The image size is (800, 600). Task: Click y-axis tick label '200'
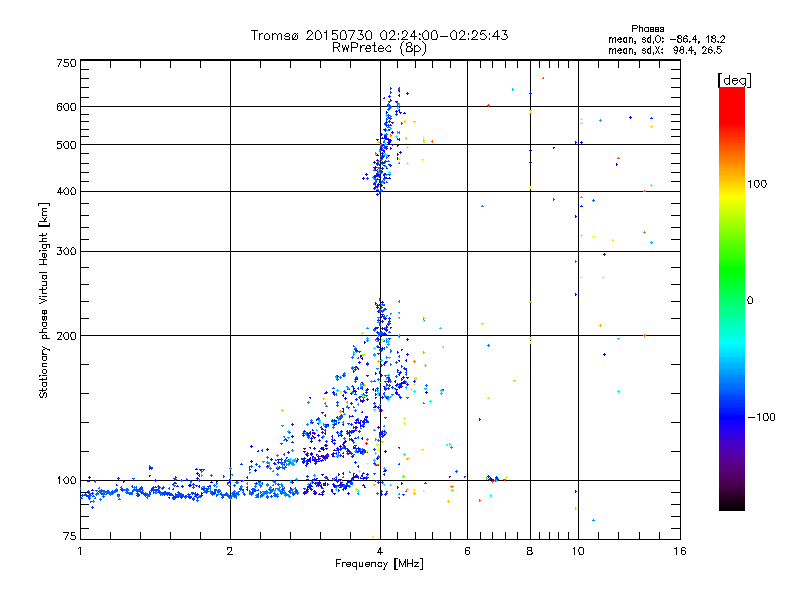(x=66, y=336)
